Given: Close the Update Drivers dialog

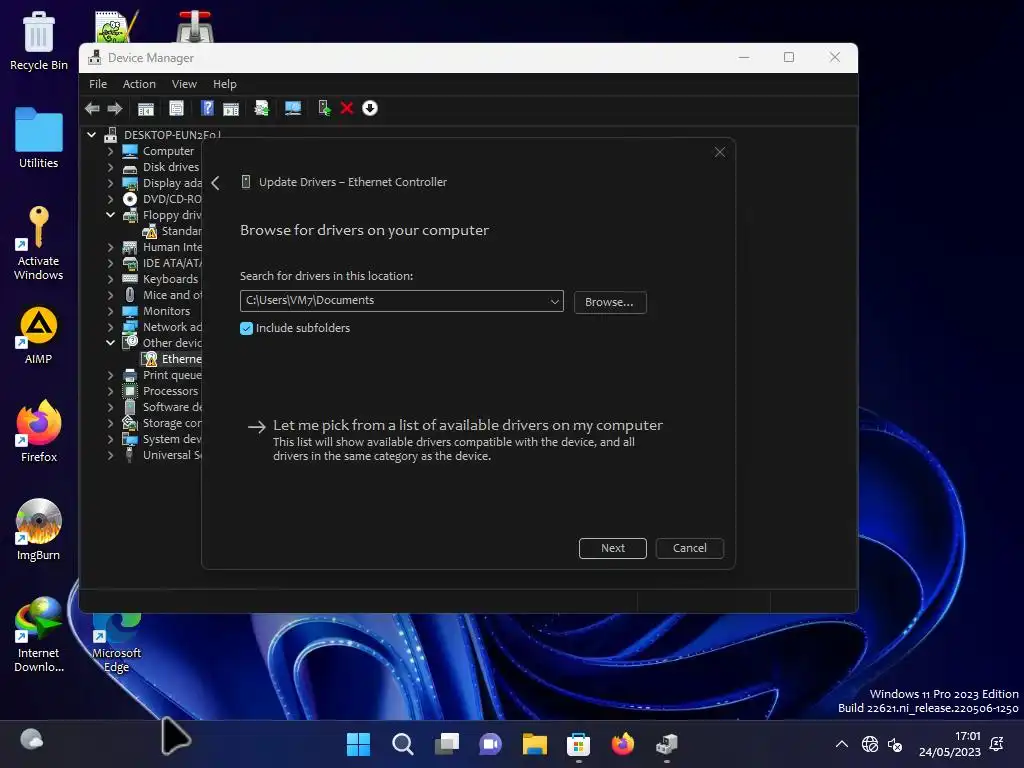Looking at the screenshot, I should tap(720, 152).
